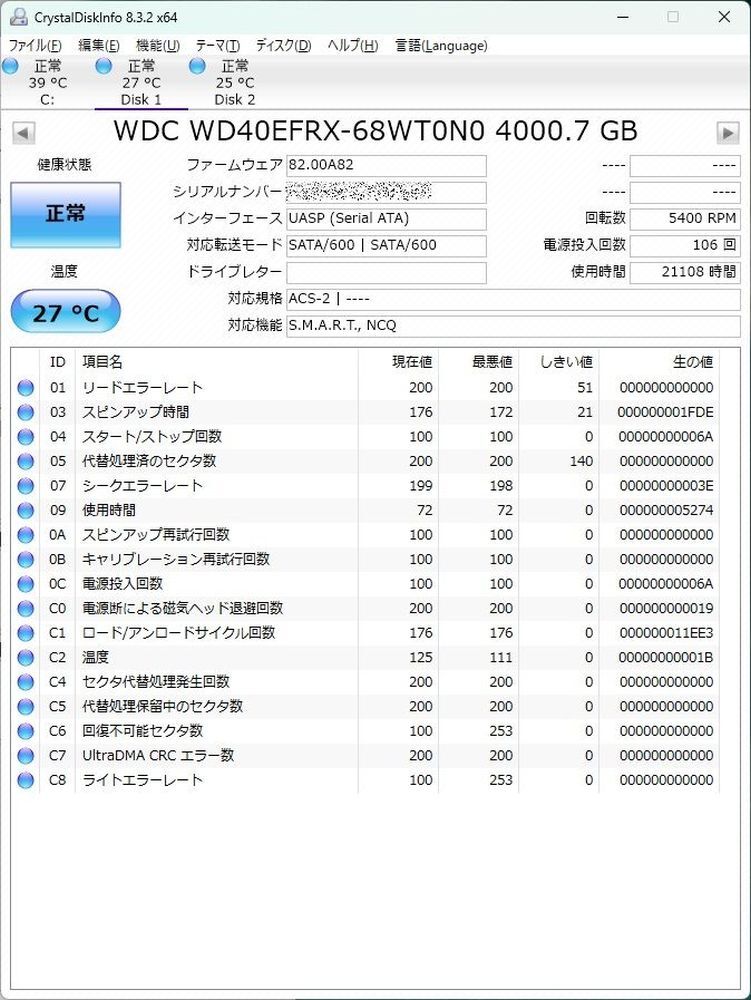Select the Disk 1 tab

[141, 82]
